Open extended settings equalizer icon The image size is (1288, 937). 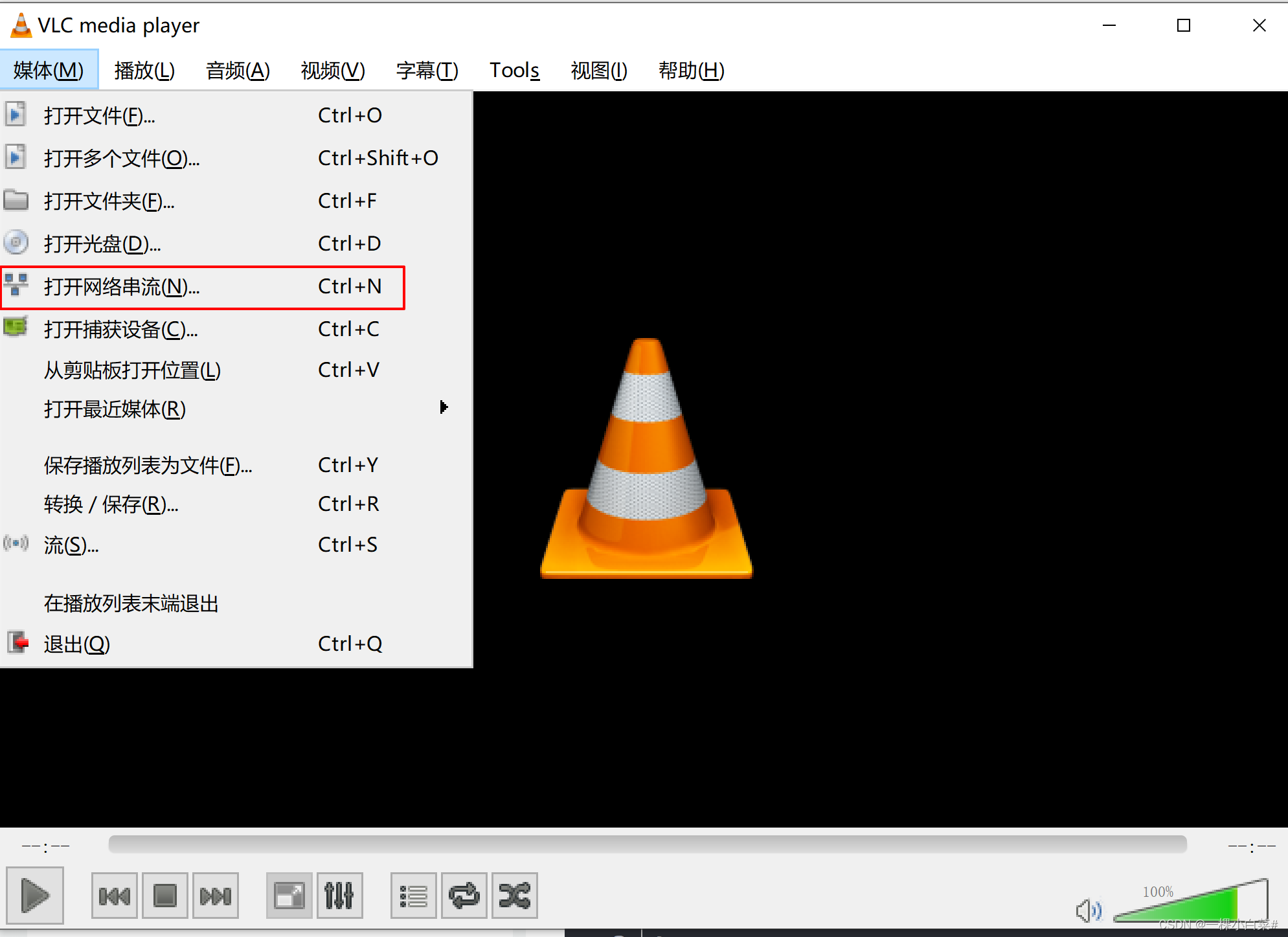pyautogui.click(x=339, y=896)
